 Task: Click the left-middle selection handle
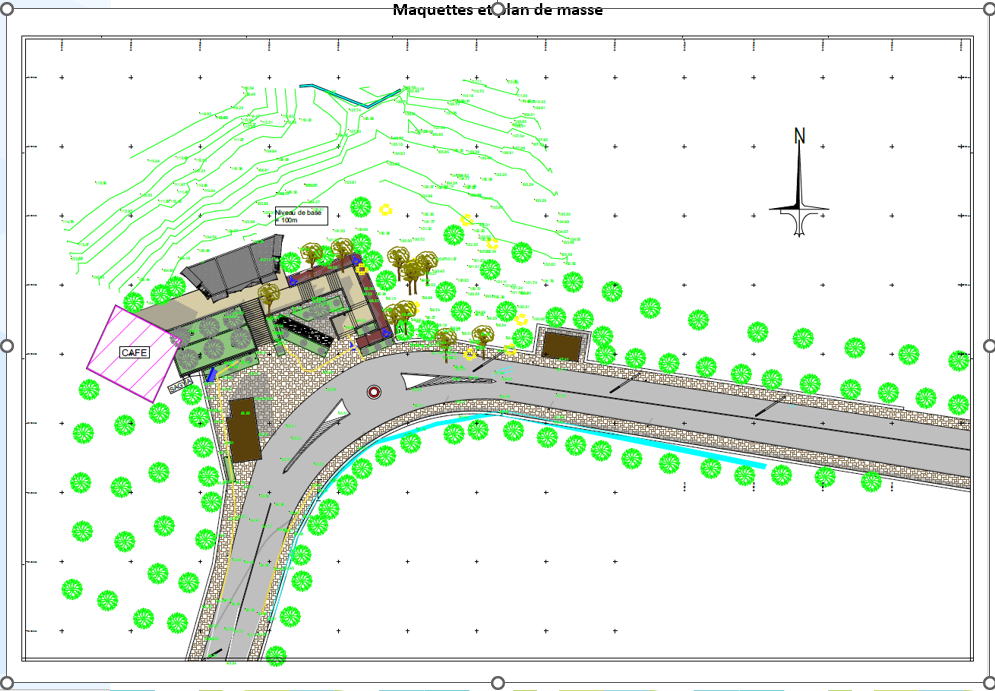[x=7, y=346]
